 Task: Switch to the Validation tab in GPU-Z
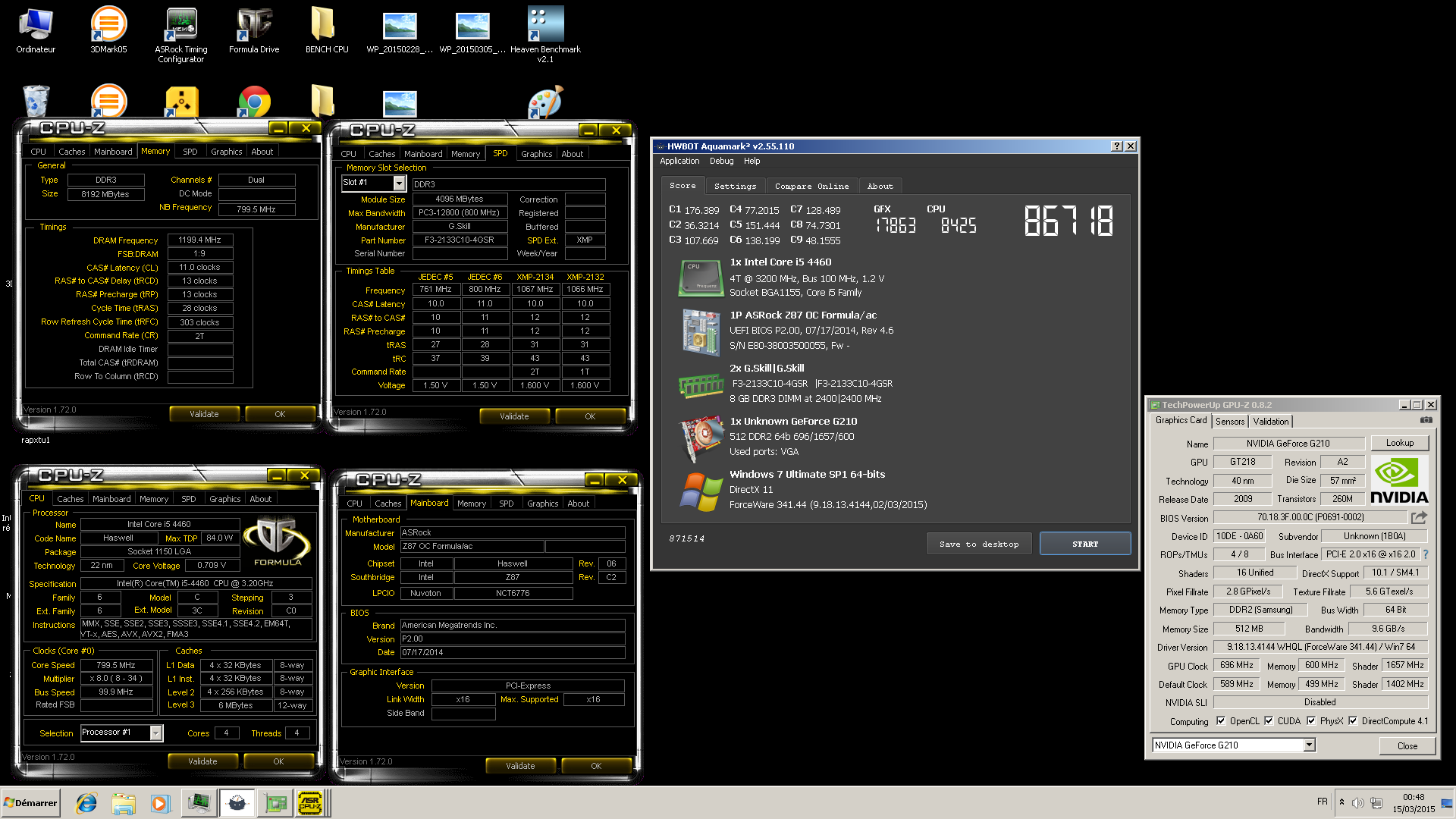click(x=1270, y=422)
